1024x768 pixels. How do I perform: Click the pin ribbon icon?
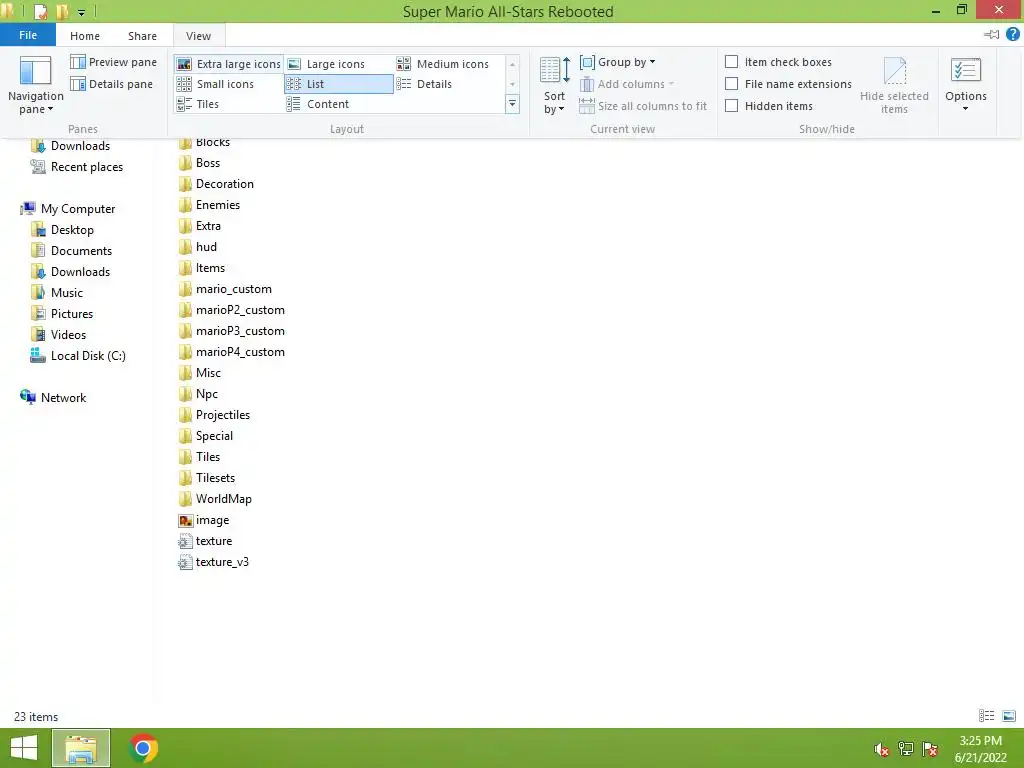point(991,35)
